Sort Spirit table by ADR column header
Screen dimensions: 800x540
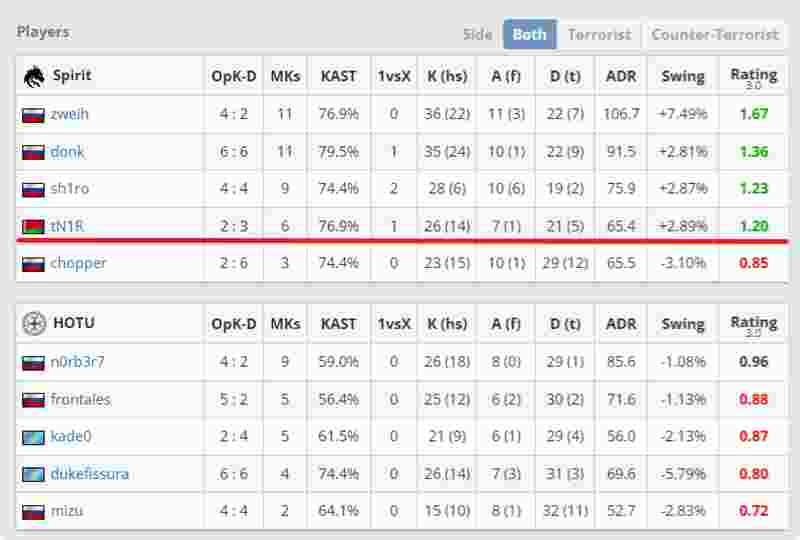(x=621, y=76)
